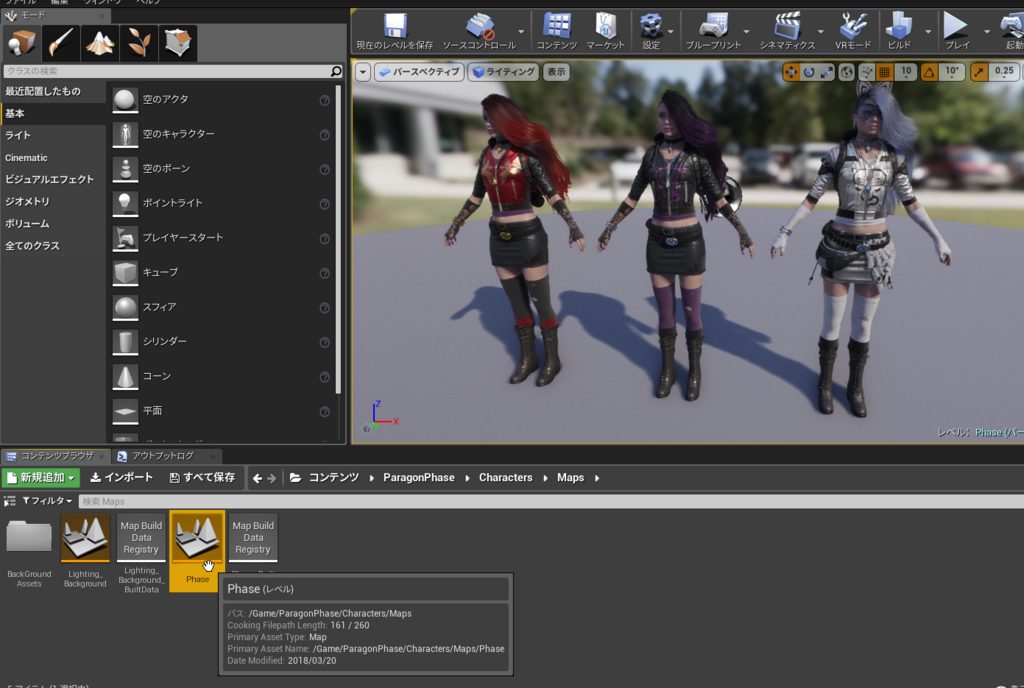Select rotate gizmo tool in viewport

tap(808, 72)
